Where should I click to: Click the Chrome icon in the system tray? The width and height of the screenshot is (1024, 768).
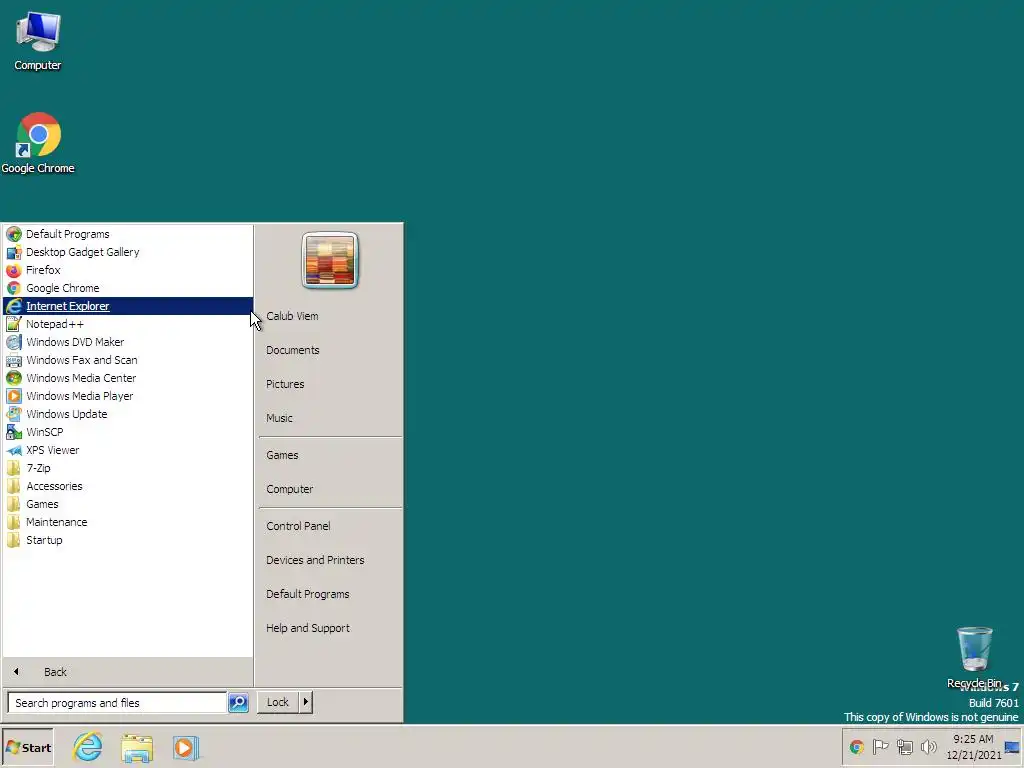point(857,746)
